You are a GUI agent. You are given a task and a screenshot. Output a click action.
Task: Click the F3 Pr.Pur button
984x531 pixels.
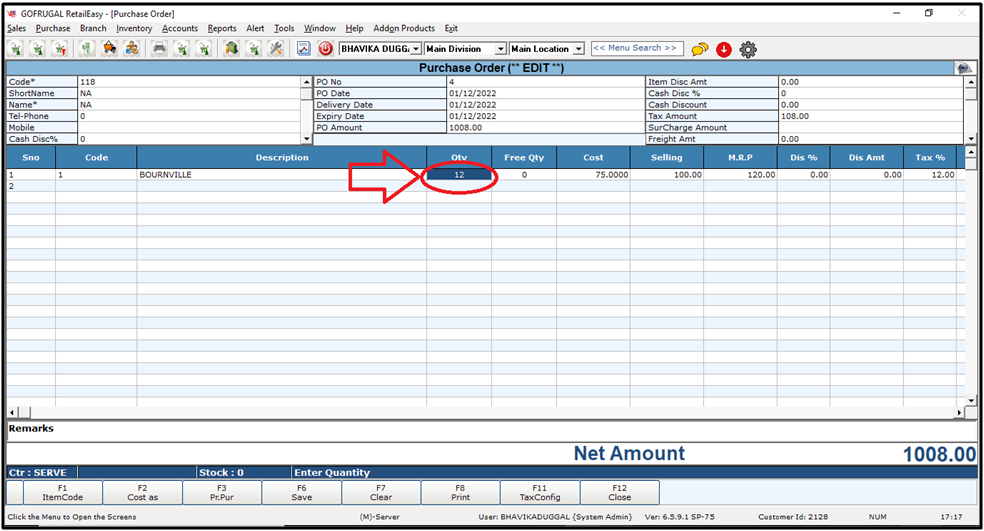(222, 493)
